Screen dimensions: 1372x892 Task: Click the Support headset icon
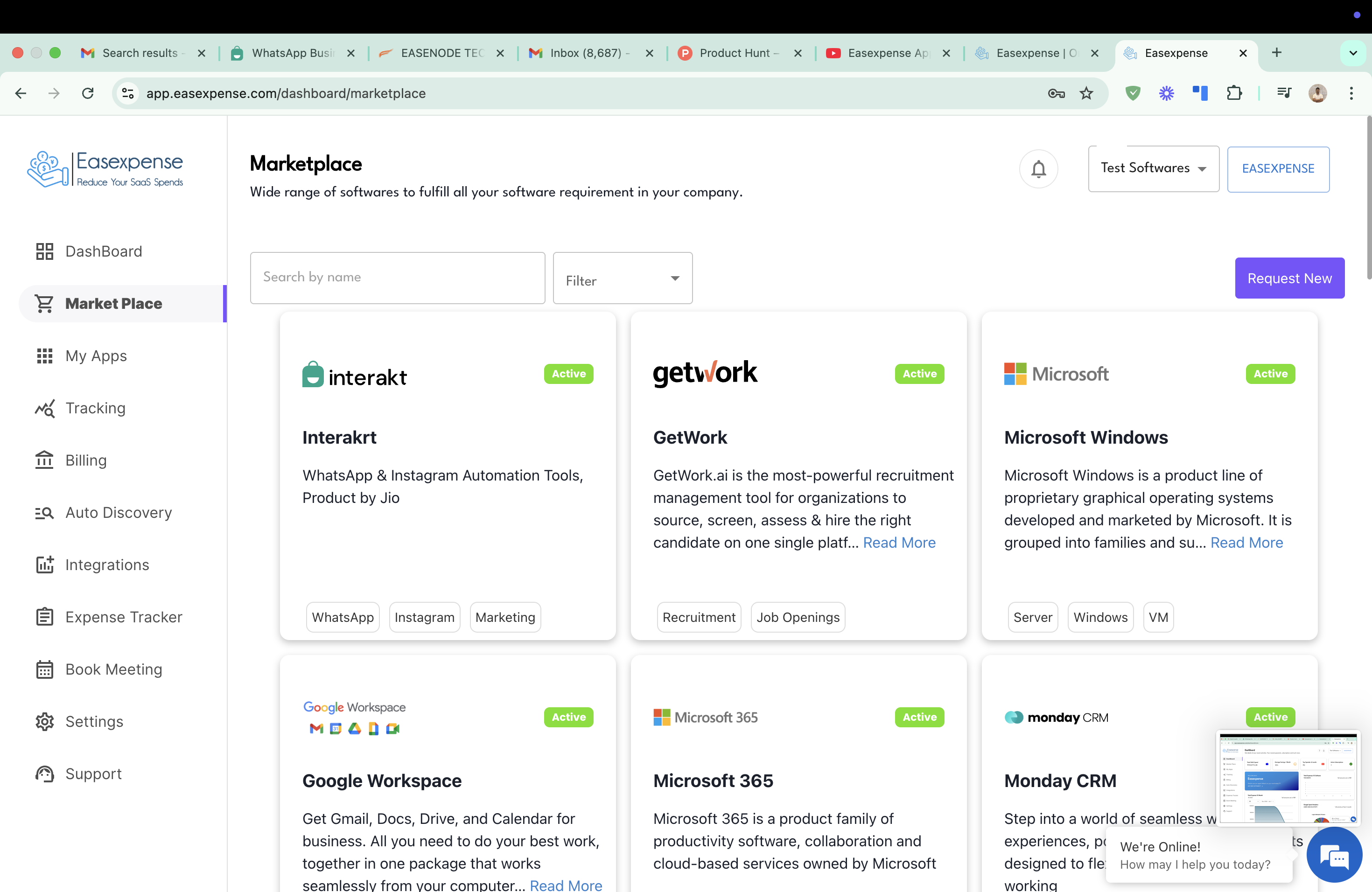(44, 774)
